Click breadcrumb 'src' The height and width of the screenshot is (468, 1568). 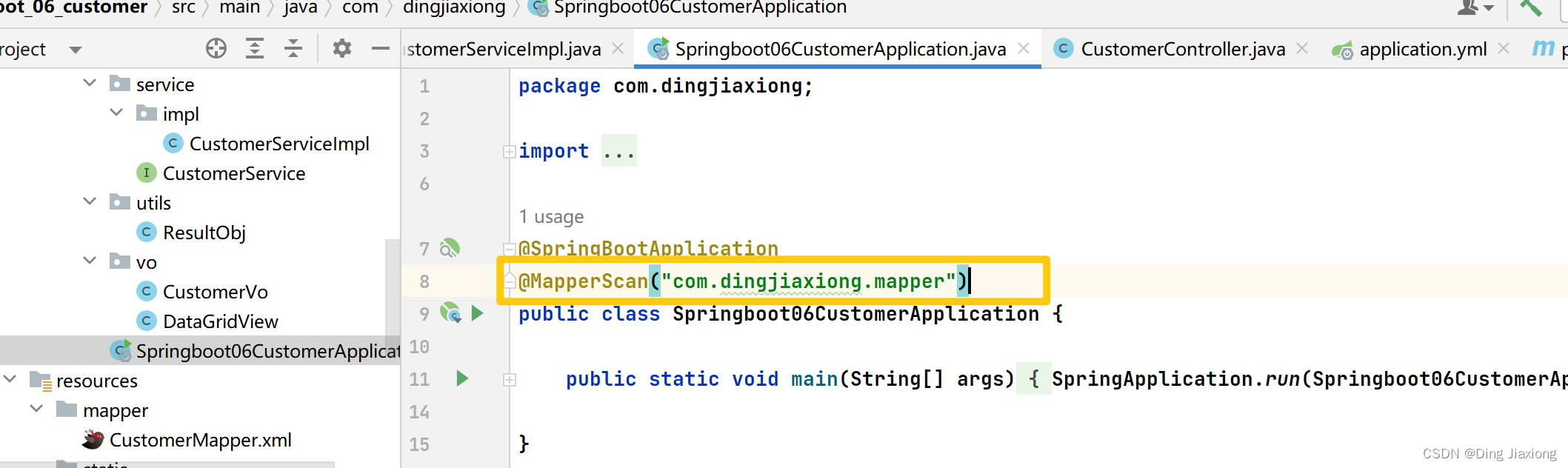[184, 8]
